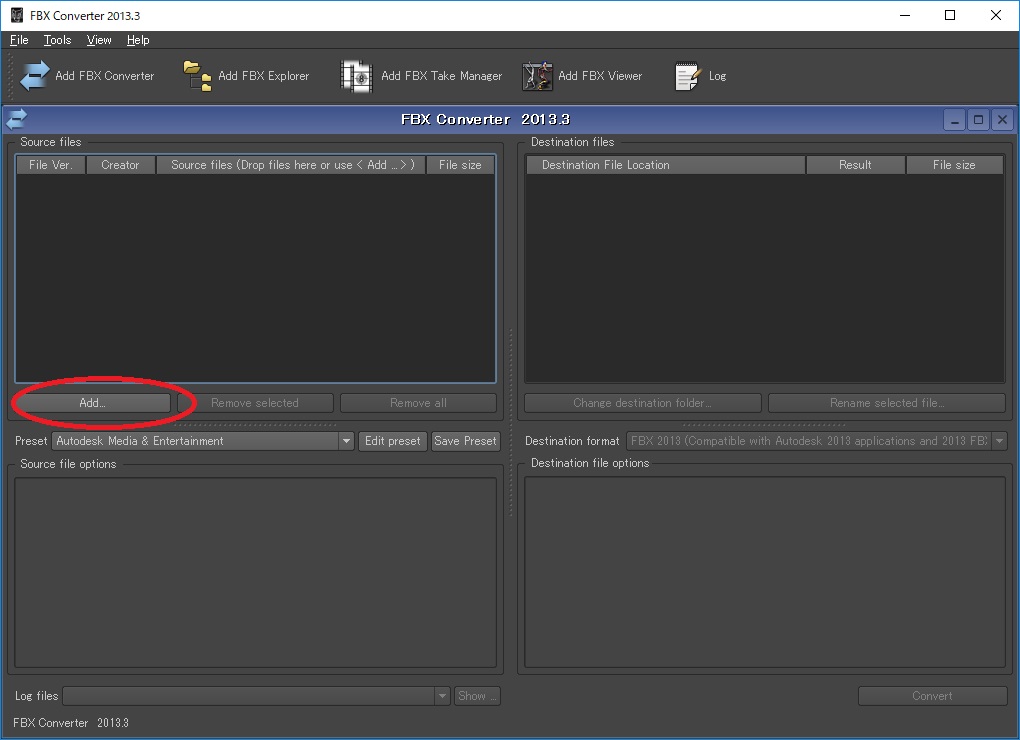
Task: Click the Add FBX Viewer icon
Action: pyautogui.click(x=537, y=76)
